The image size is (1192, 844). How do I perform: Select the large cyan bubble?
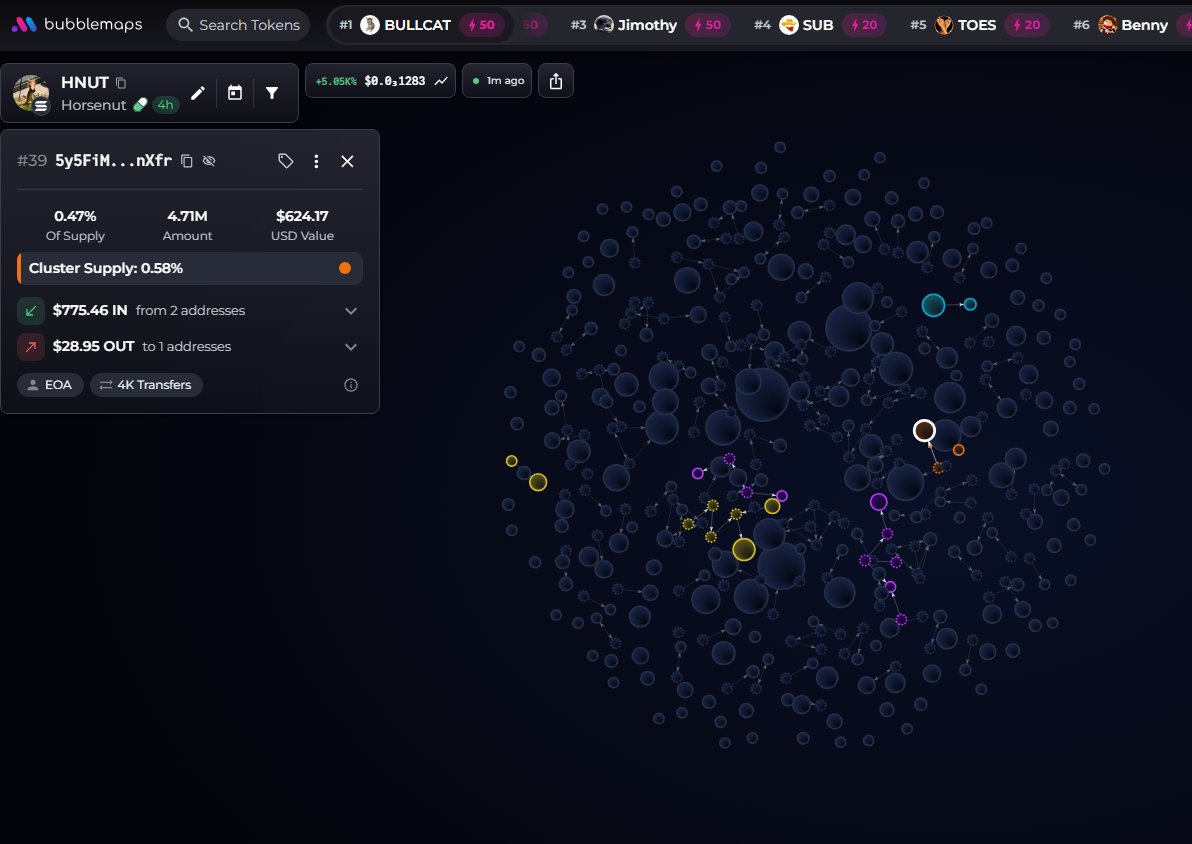pos(934,305)
